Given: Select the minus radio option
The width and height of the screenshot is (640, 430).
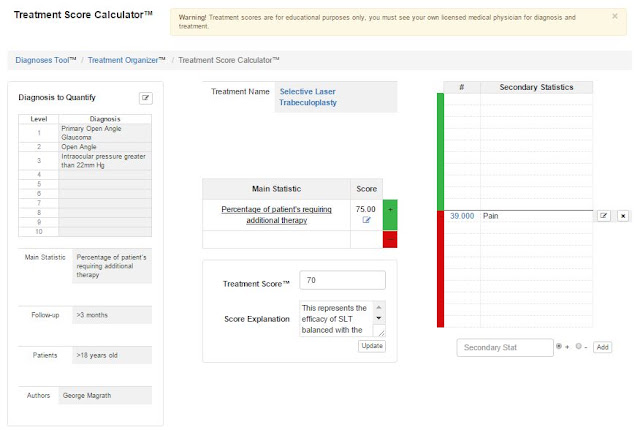Looking at the screenshot, I should [x=578, y=346].
